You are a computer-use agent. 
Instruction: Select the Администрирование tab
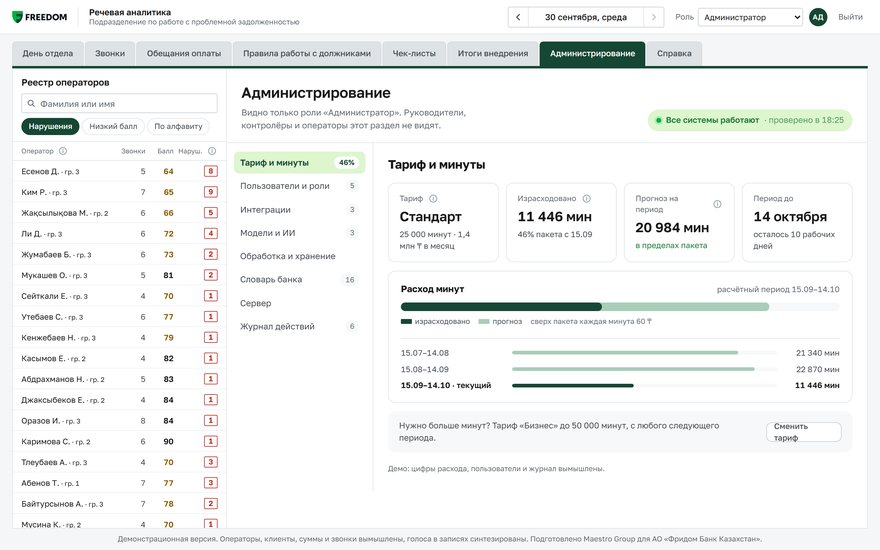593,54
